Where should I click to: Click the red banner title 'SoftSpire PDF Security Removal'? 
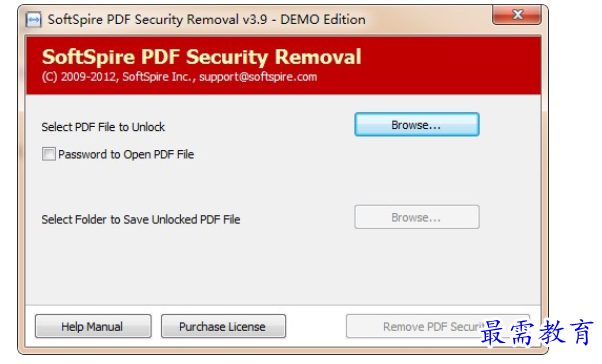click(x=202, y=57)
